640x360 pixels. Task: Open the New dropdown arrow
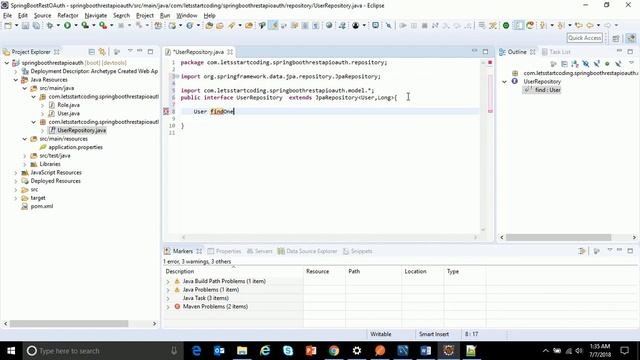point(16,25)
